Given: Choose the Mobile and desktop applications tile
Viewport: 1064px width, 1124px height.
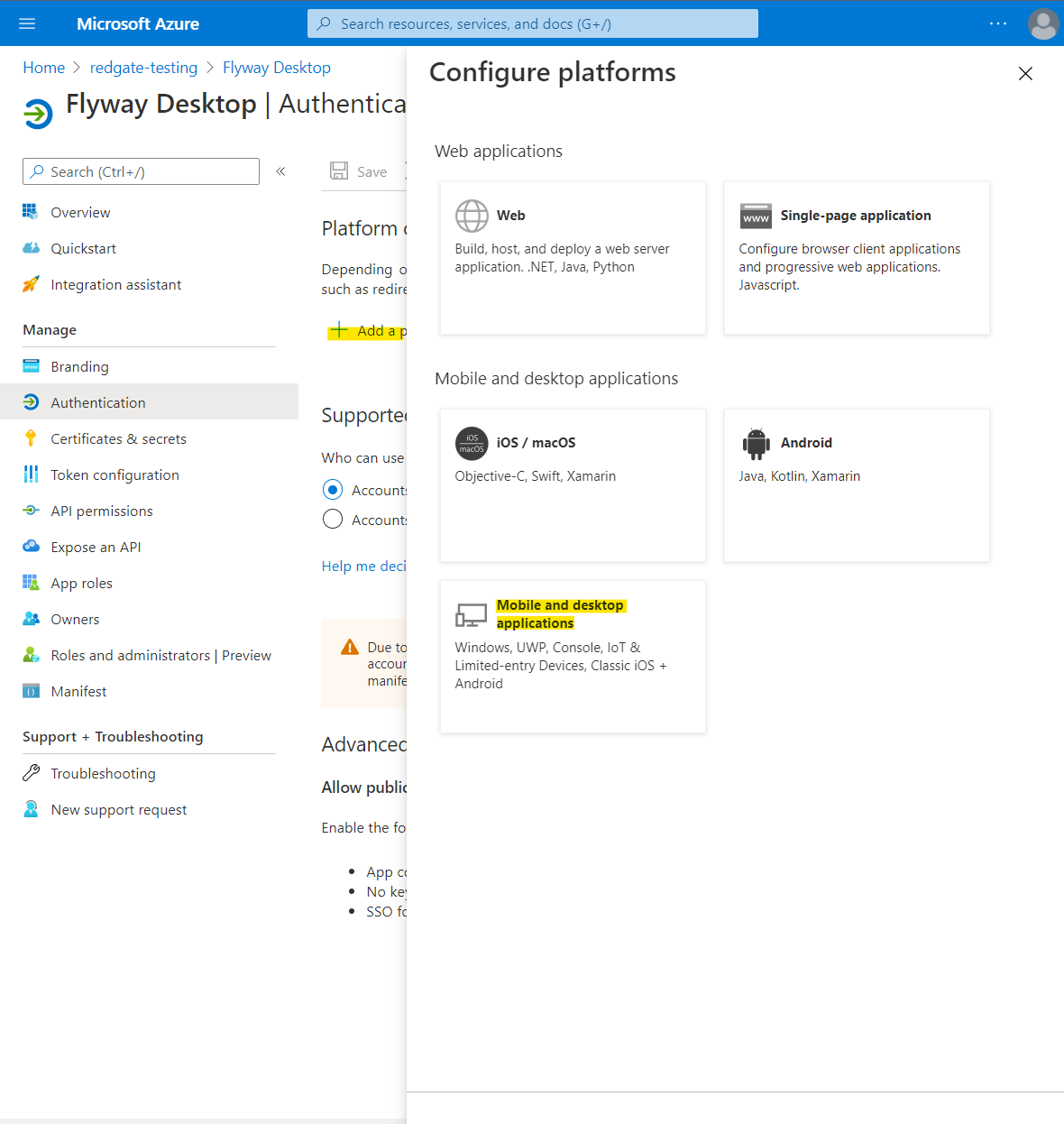Looking at the screenshot, I should 572,656.
